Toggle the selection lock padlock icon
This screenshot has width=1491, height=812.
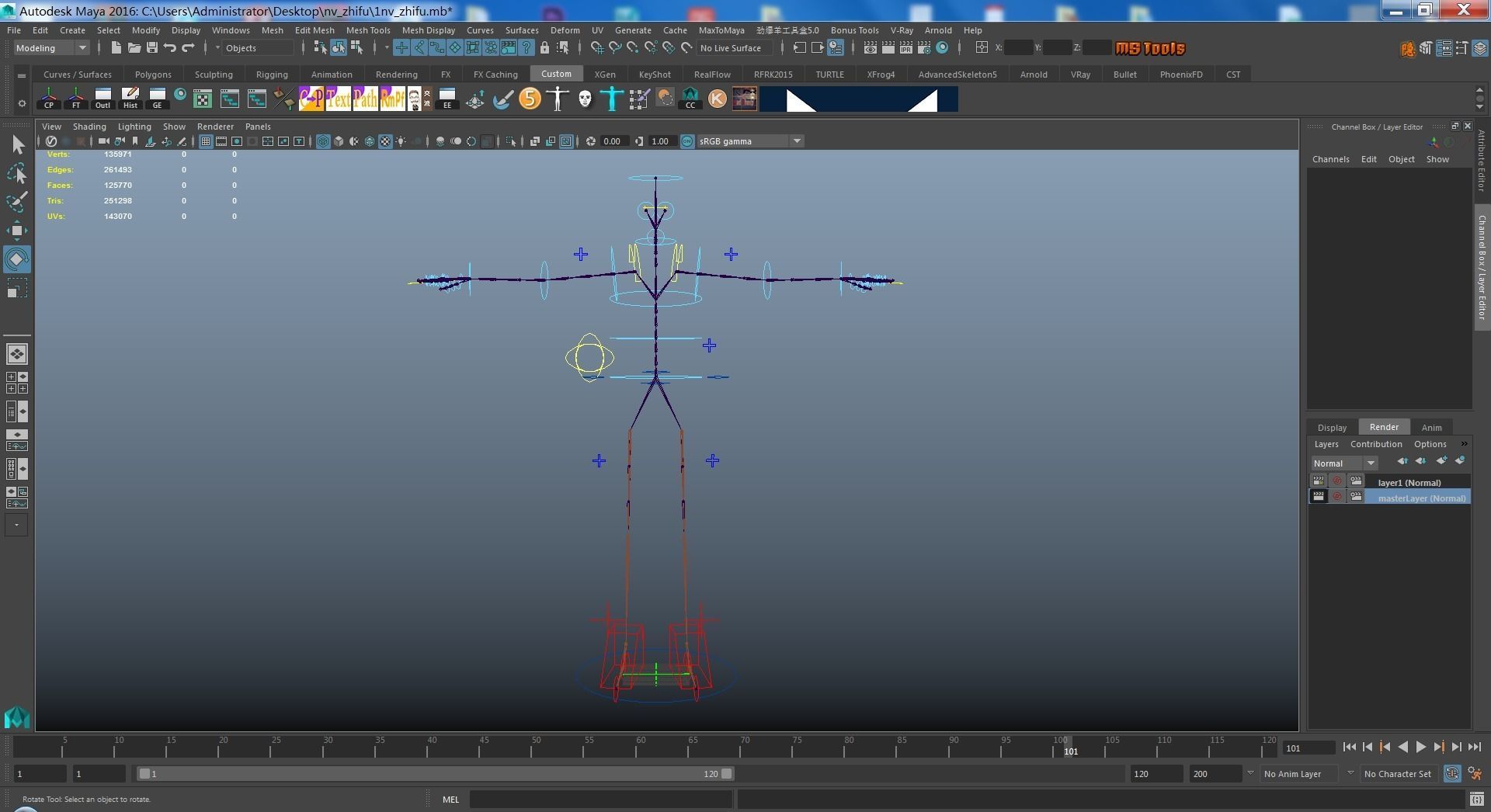point(544,48)
